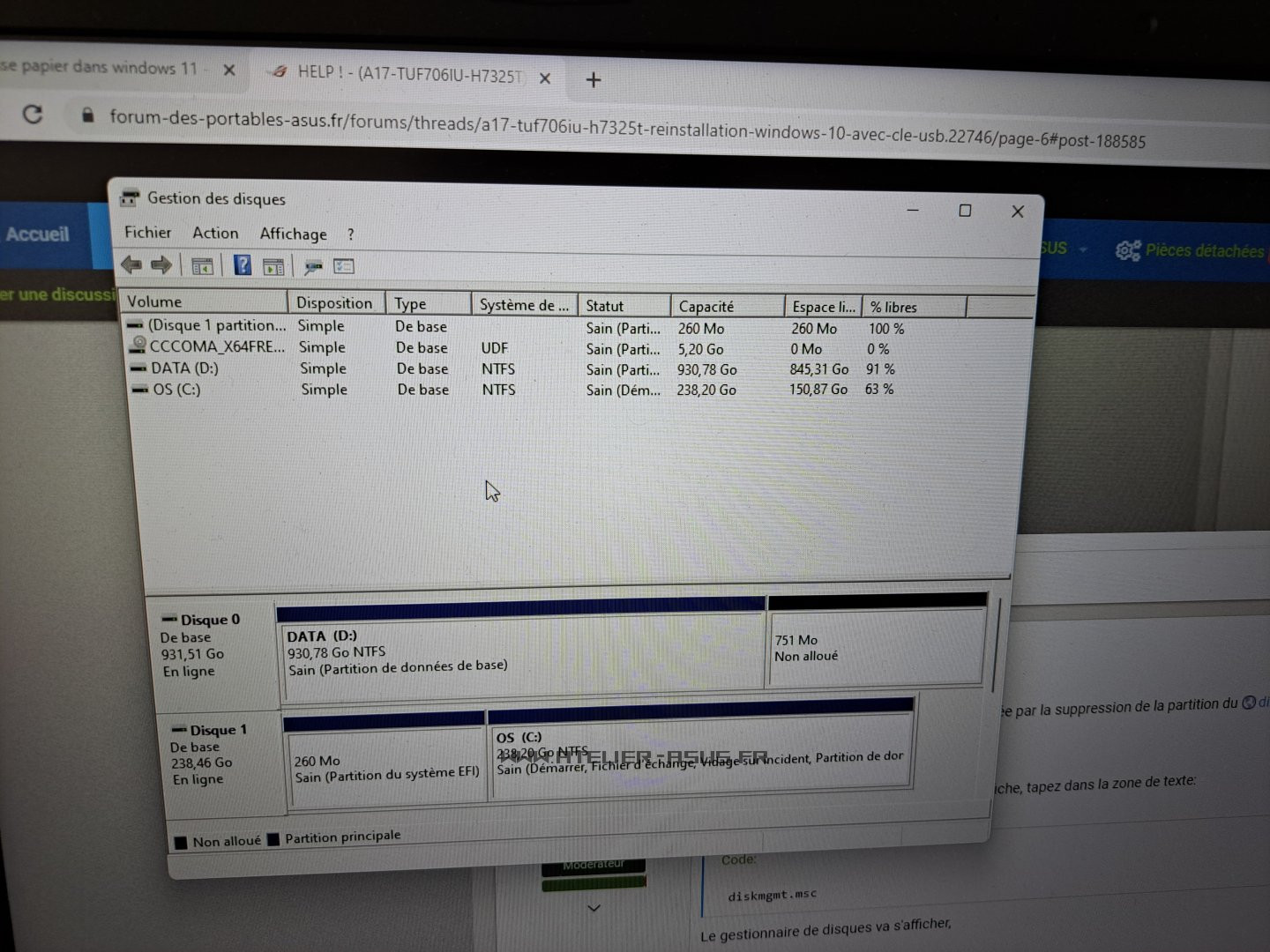Select the 751 Mo unallocated block
Screen dimensions: 1270x952
pos(875,648)
